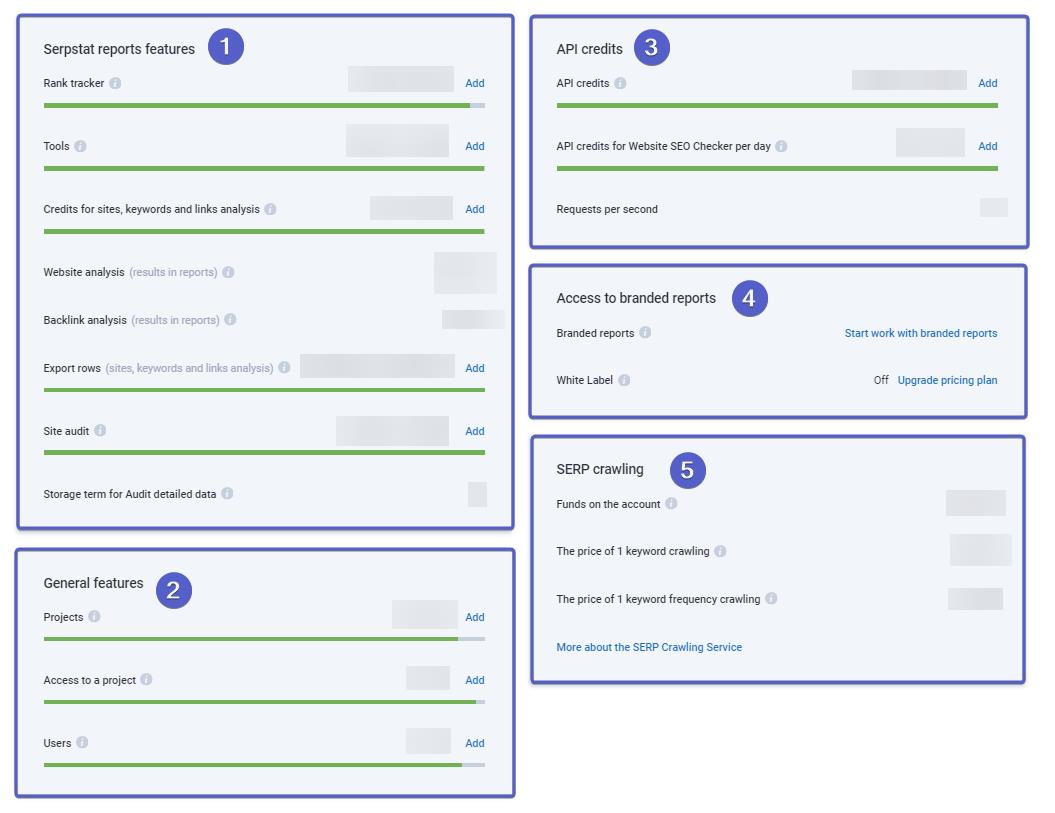Viewport: 1055px width, 813px height.
Task: Click the 'Requests per second' label
Action: [607, 209]
